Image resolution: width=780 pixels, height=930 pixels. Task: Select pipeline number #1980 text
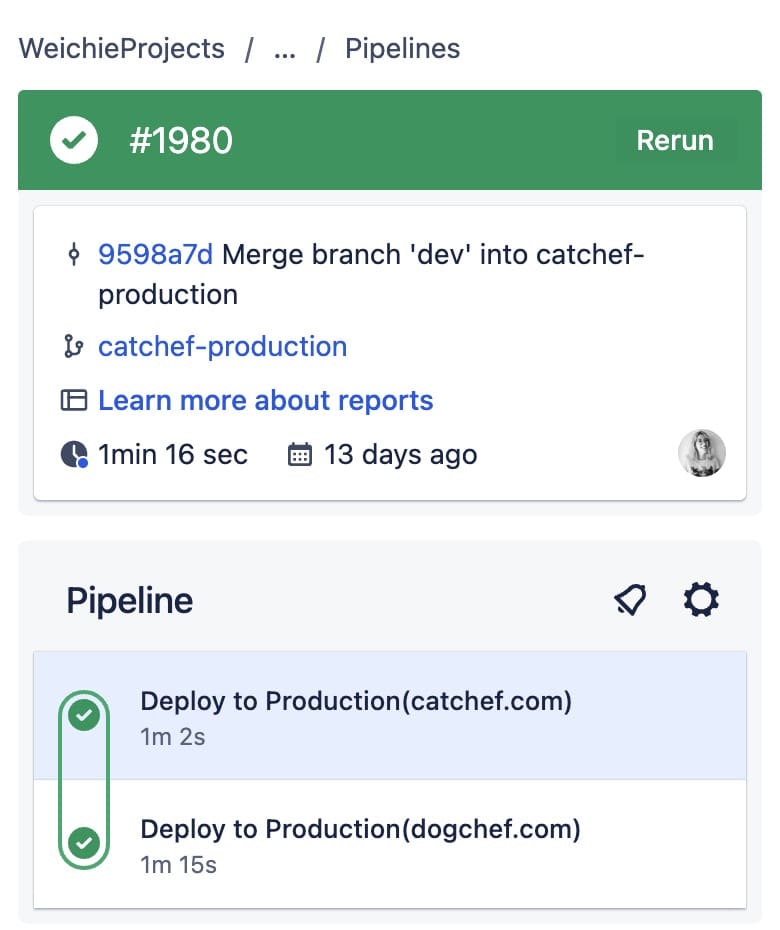pyautogui.click(x=181, y=141)
